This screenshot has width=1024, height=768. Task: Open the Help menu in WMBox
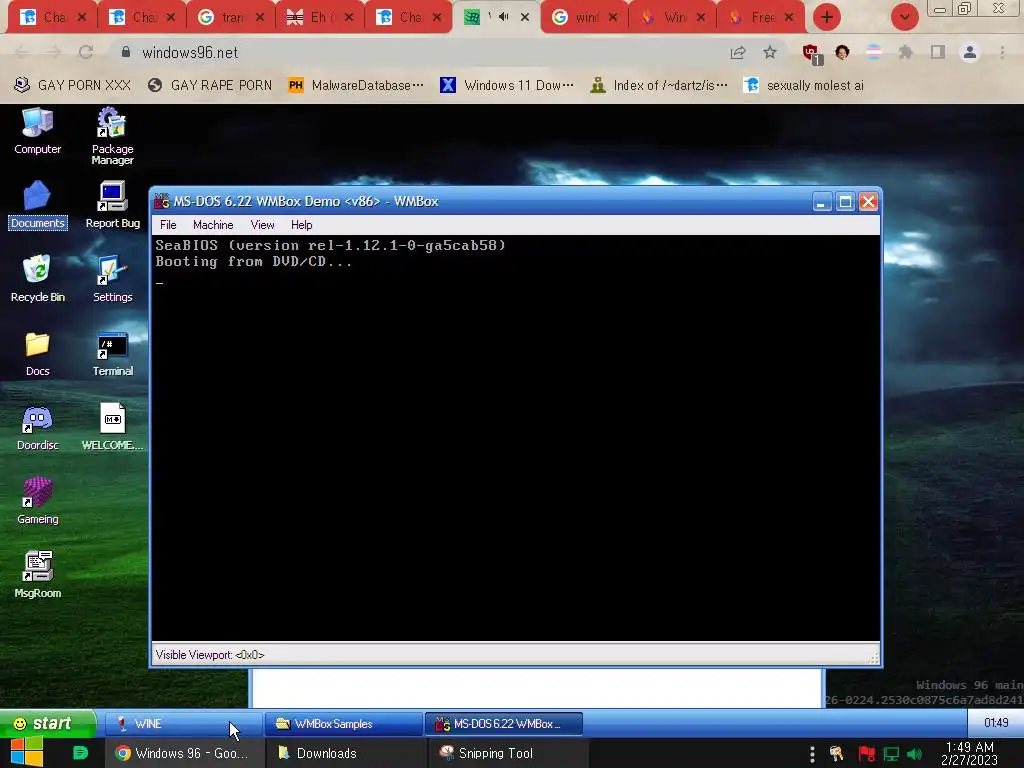point(301,225)
